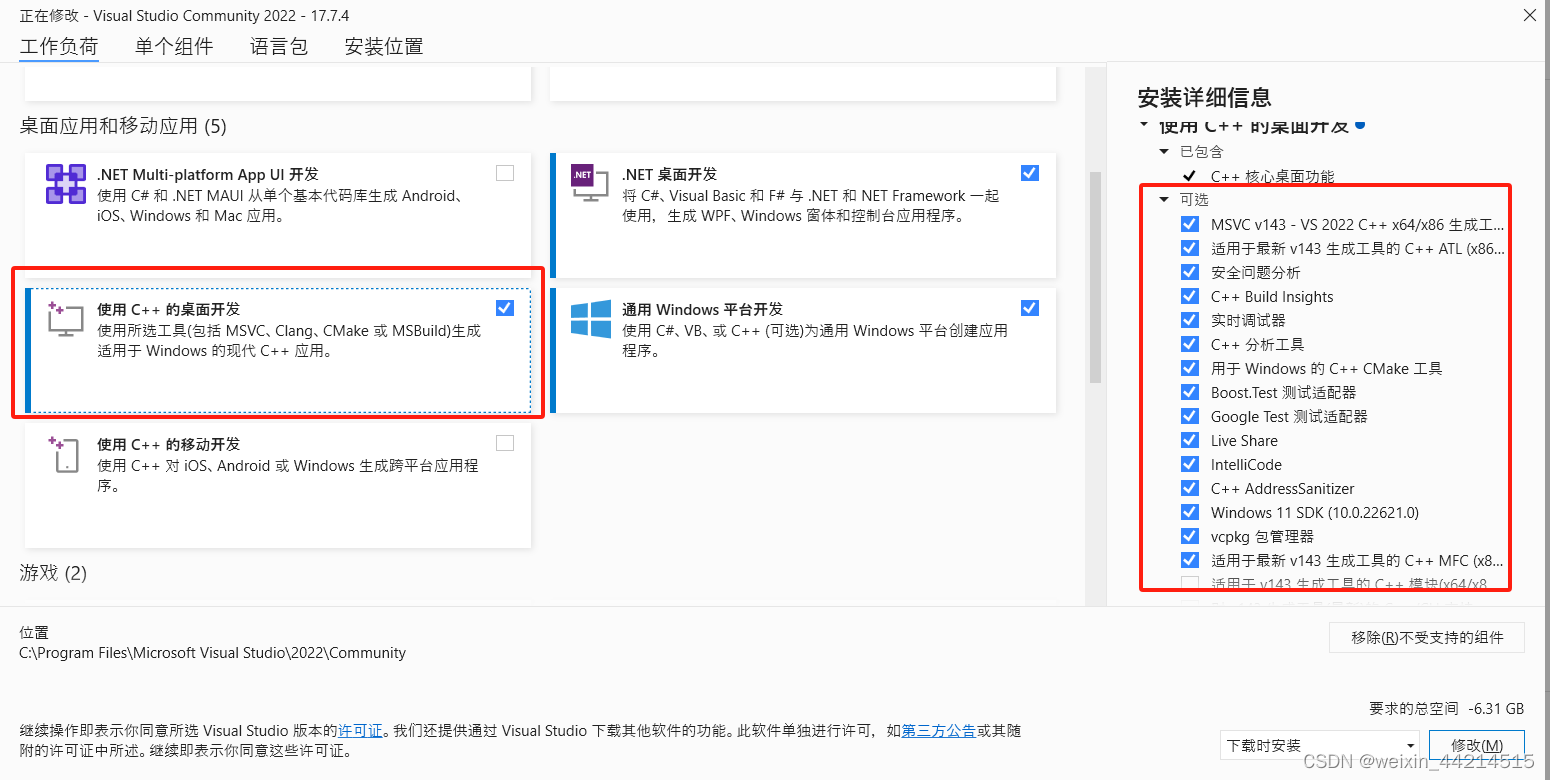Switch to the 语言包 tab
1550x780 pixels.
coord(279,46)
